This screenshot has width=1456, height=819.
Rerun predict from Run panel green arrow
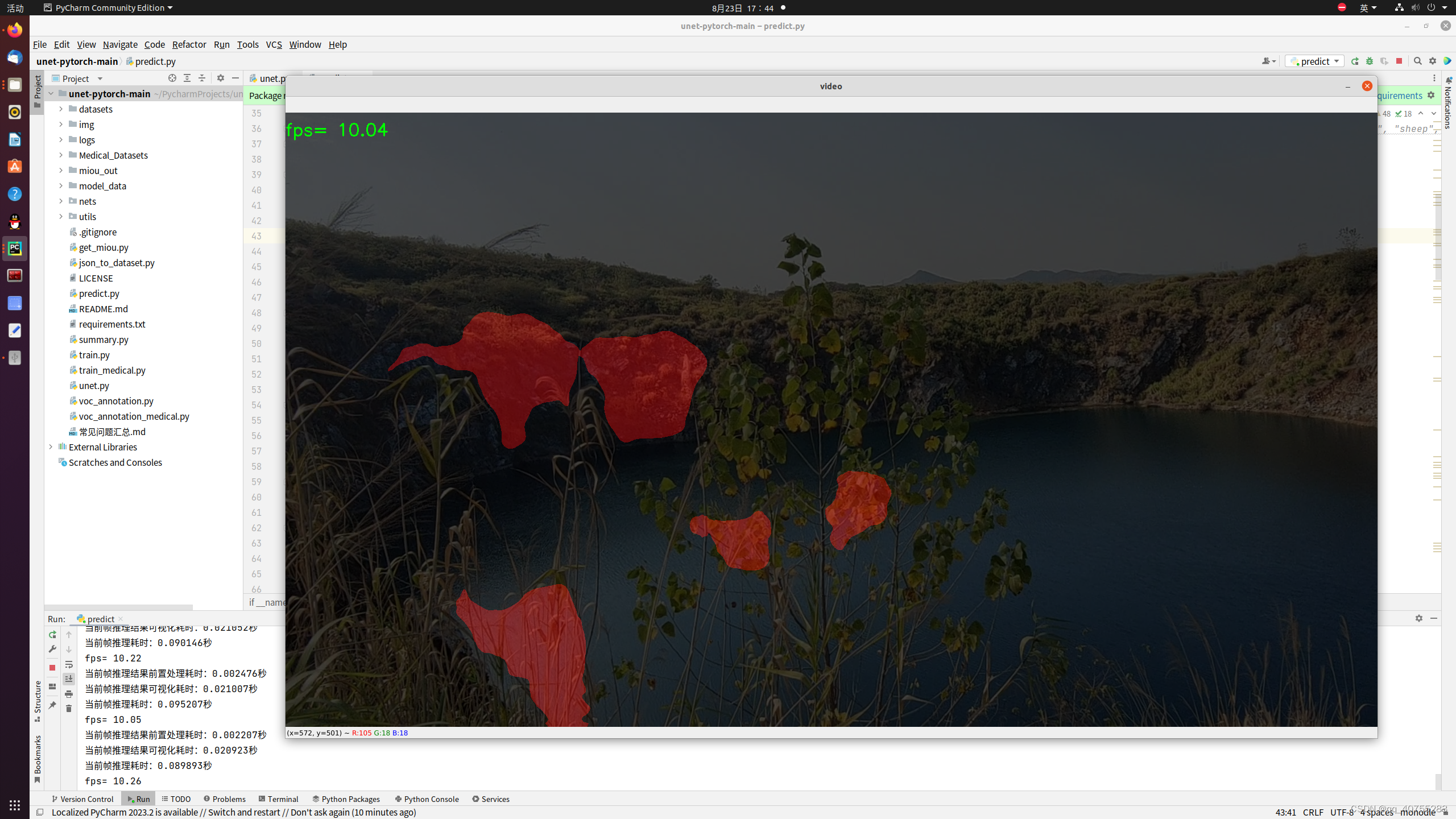52,635
